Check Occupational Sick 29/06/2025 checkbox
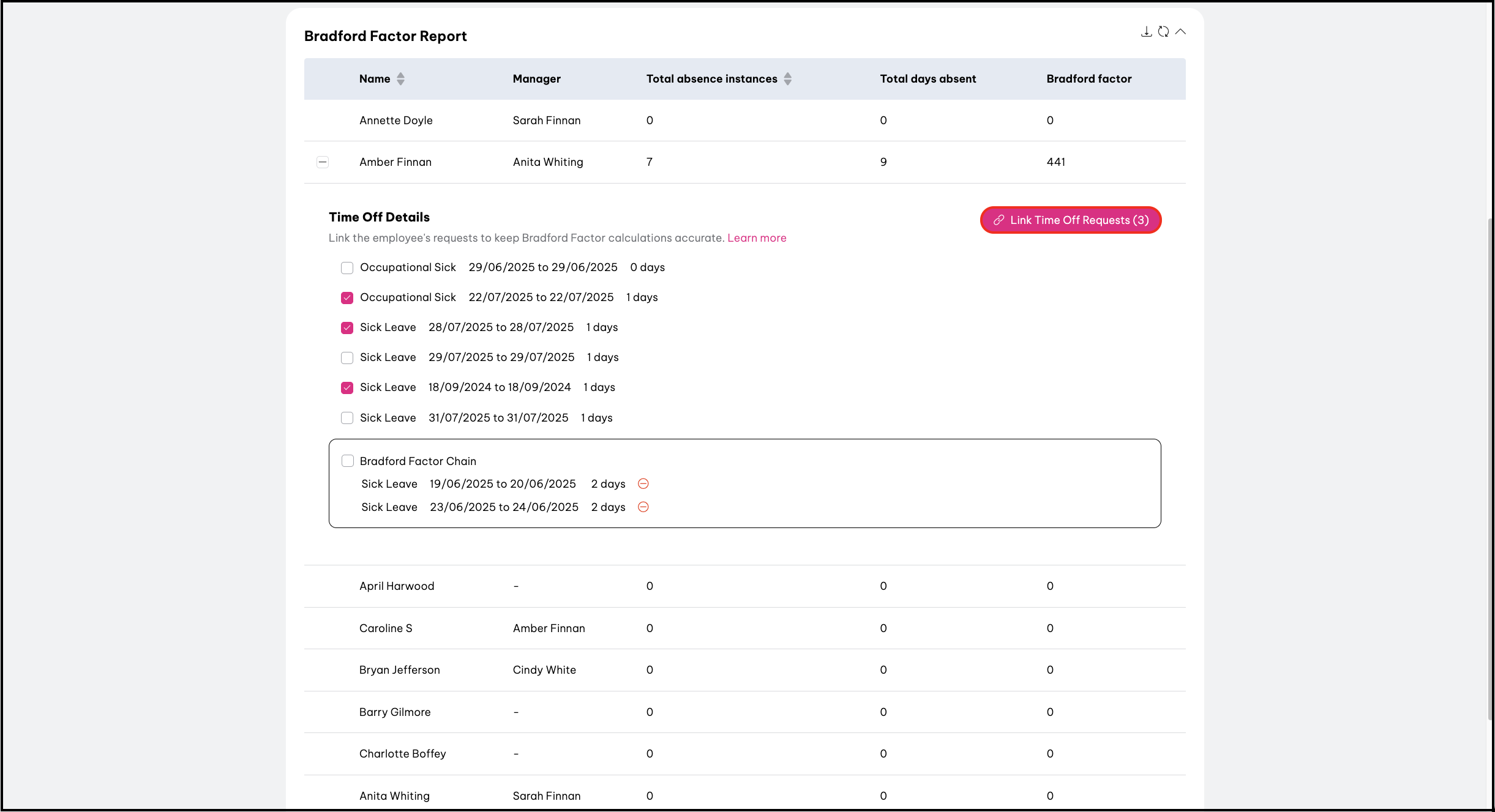Viewport: 1495px width, 812px height. [x=347, y=268]
